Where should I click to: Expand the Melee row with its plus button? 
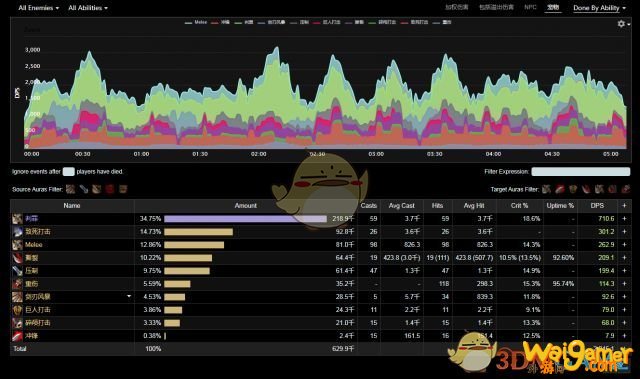pyautogui.click(x=624, y=245)
